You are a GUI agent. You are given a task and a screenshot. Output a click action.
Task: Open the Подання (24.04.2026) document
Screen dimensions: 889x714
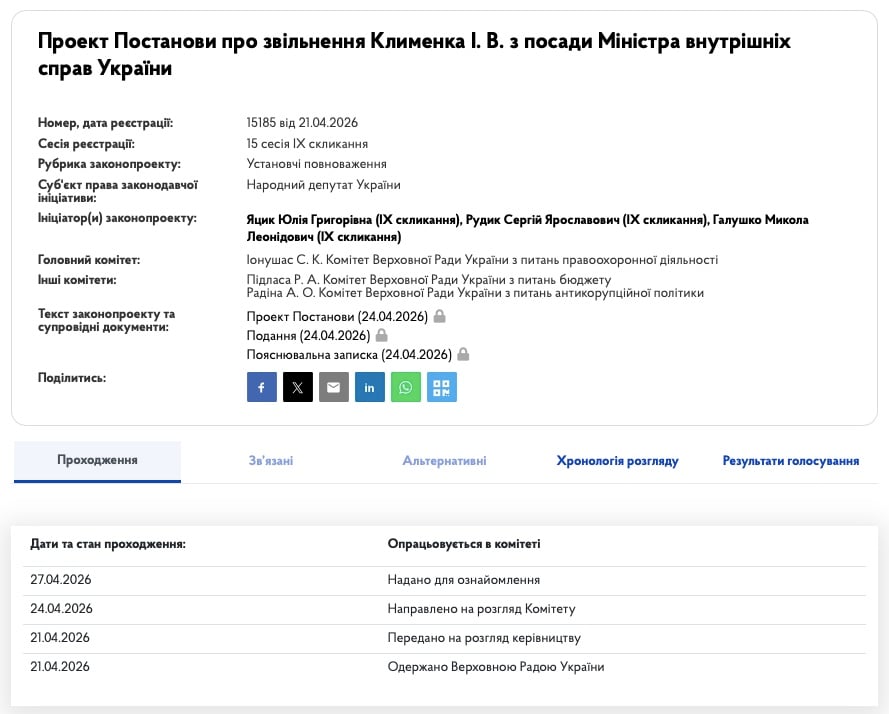308,335
